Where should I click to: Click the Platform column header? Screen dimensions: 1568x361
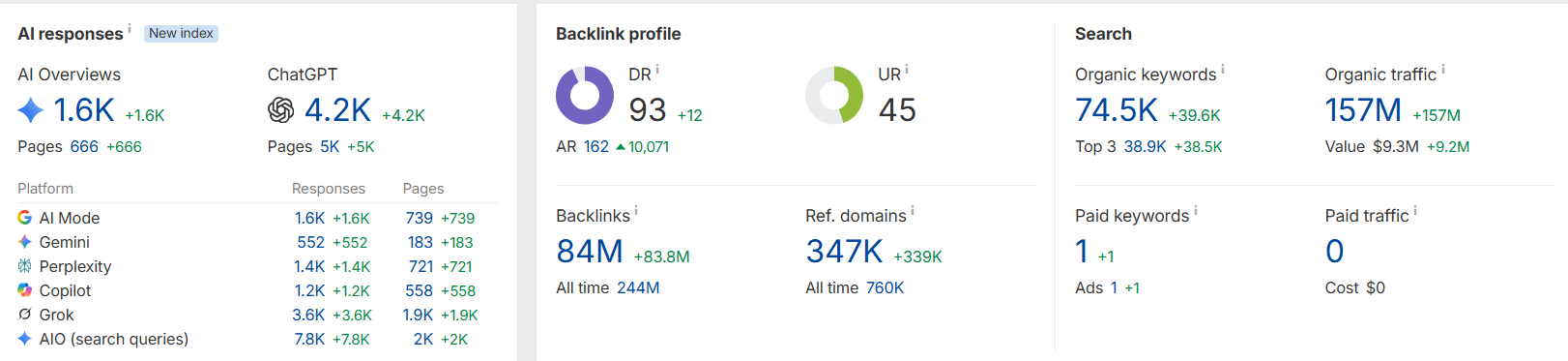coord(45,189)
